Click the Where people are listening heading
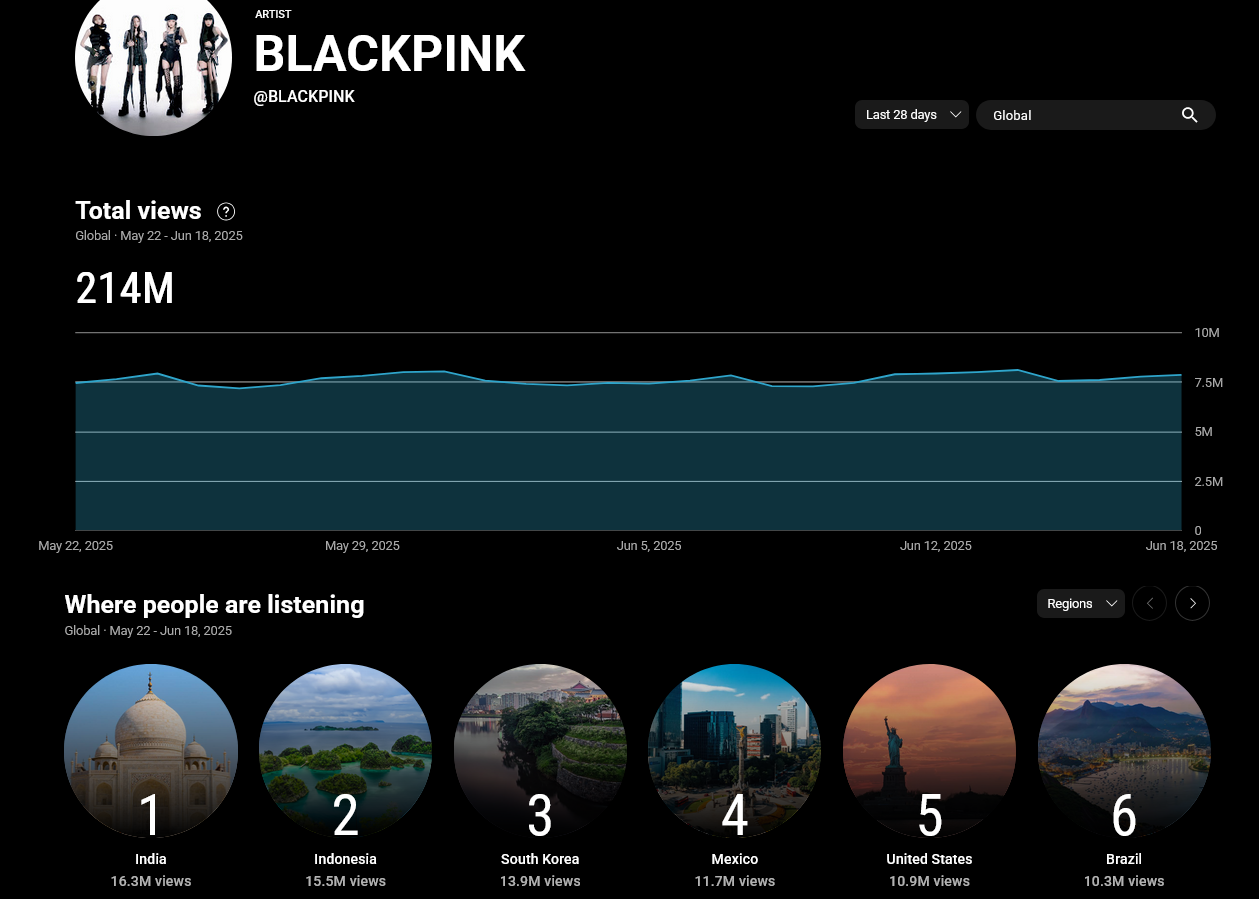 214,605
